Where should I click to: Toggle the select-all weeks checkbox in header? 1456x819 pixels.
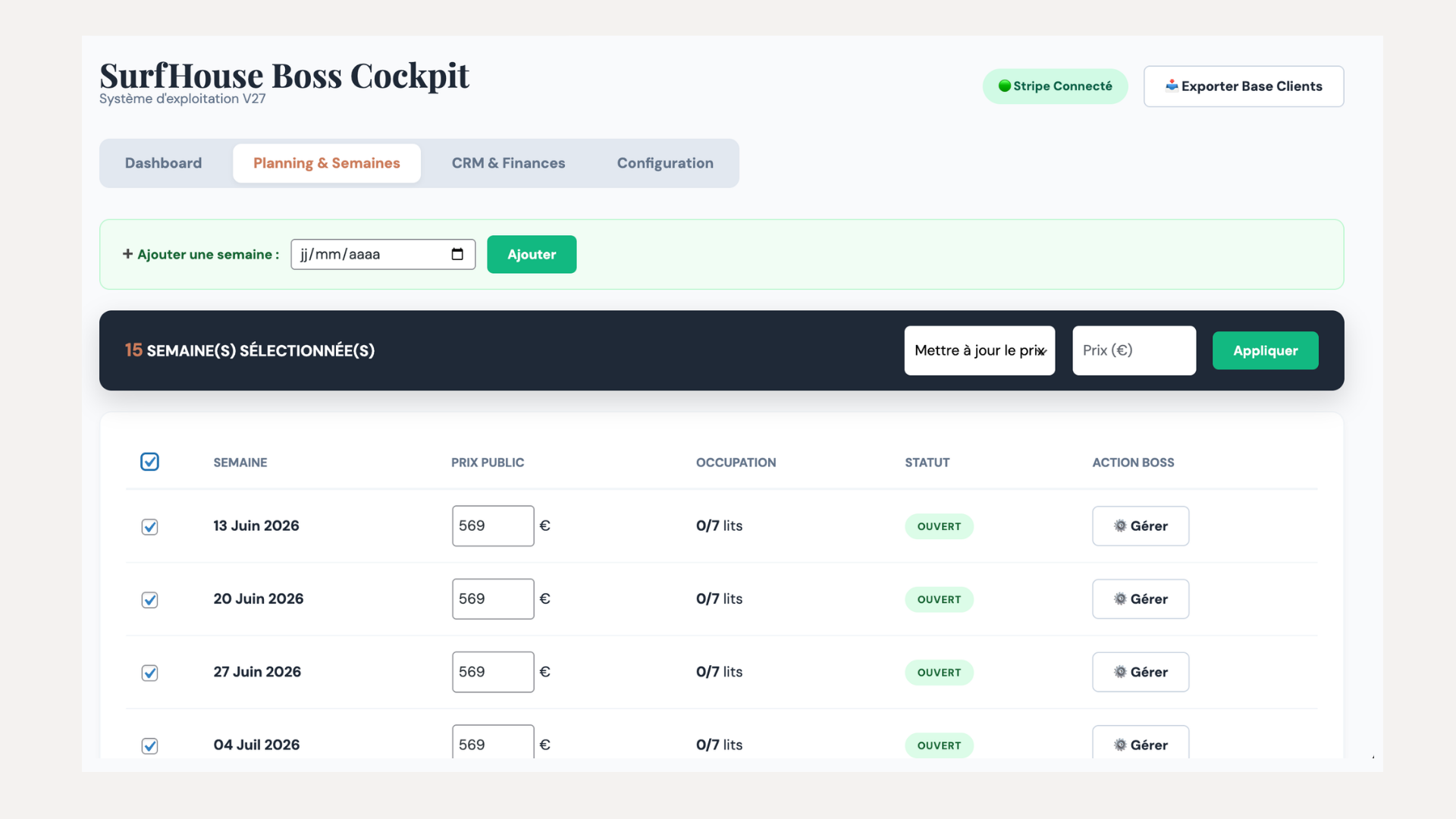pos(149,462)
